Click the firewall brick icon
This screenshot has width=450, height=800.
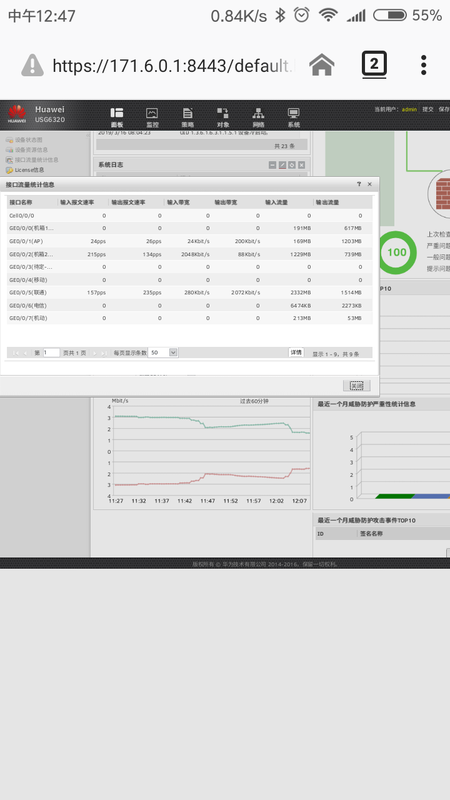[x=441, y=193]
